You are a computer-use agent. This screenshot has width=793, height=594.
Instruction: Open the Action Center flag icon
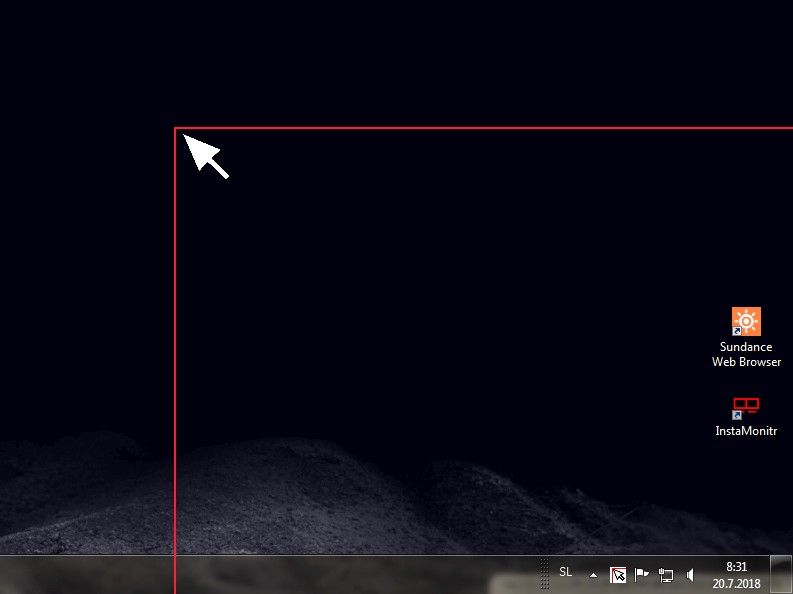tap(642, 575)
